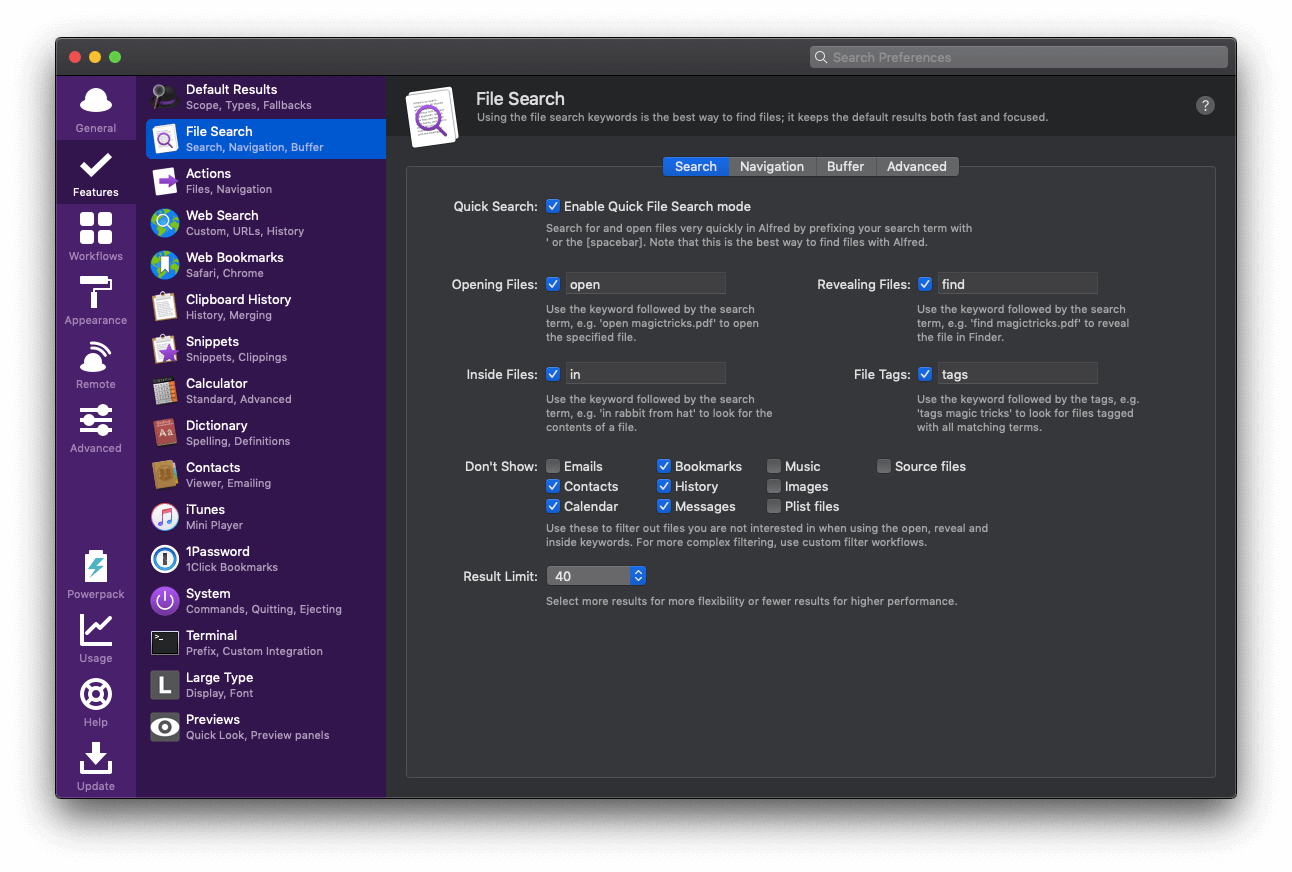Click inside the Search Preferences field

1018,57
